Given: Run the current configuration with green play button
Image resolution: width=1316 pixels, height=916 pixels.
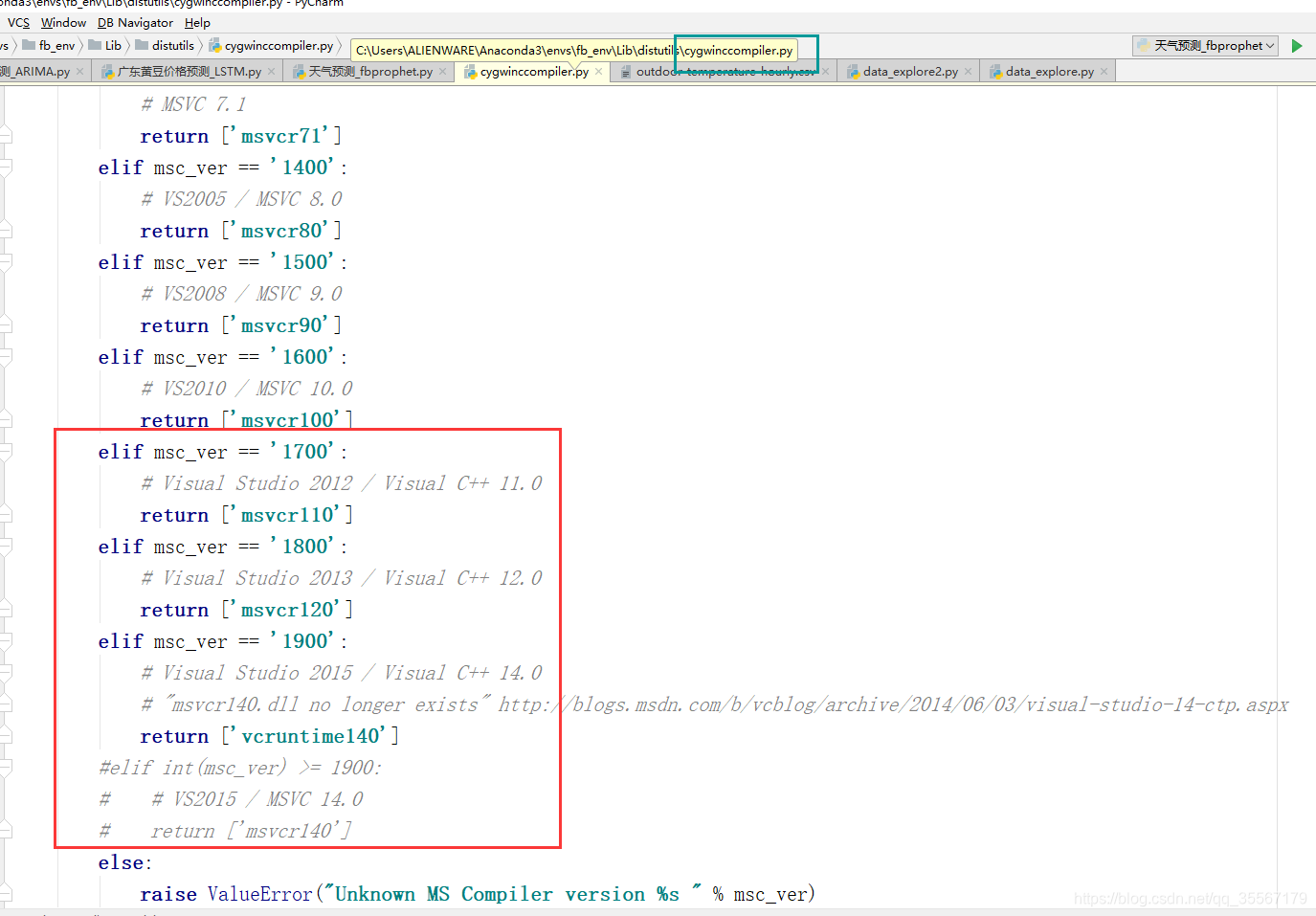Looking at the screenshot, I should pyautogui.click(x=1297, y=46).
